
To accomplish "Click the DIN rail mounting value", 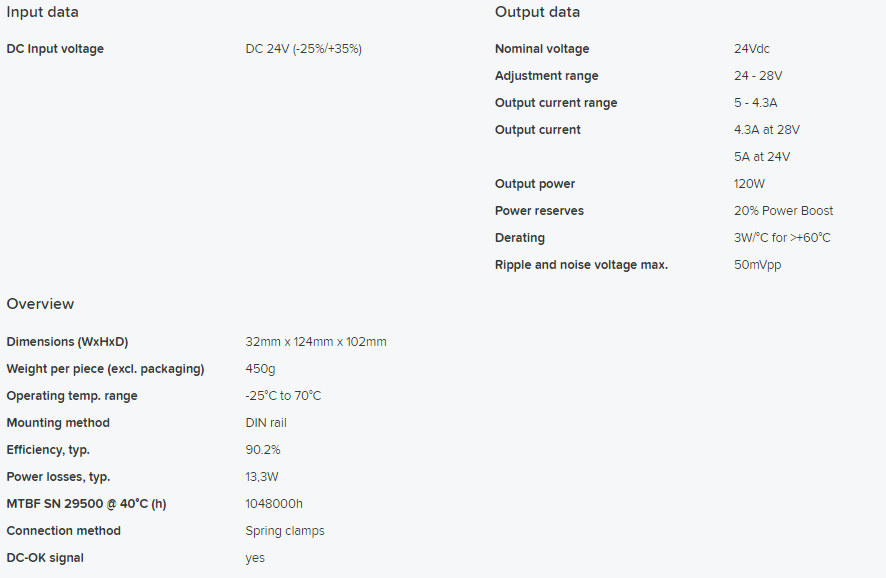I will 266,423.
